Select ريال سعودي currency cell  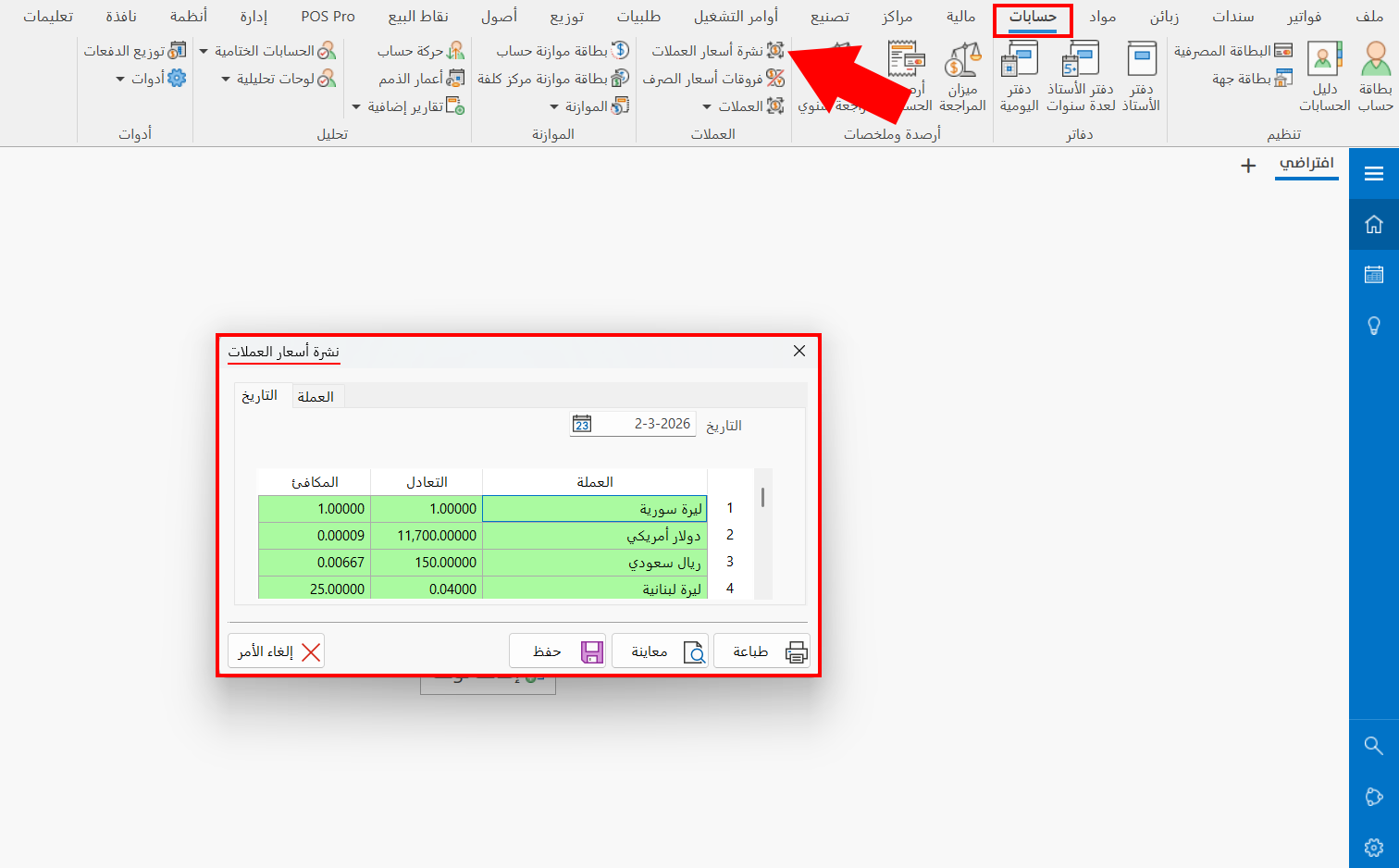595,562
